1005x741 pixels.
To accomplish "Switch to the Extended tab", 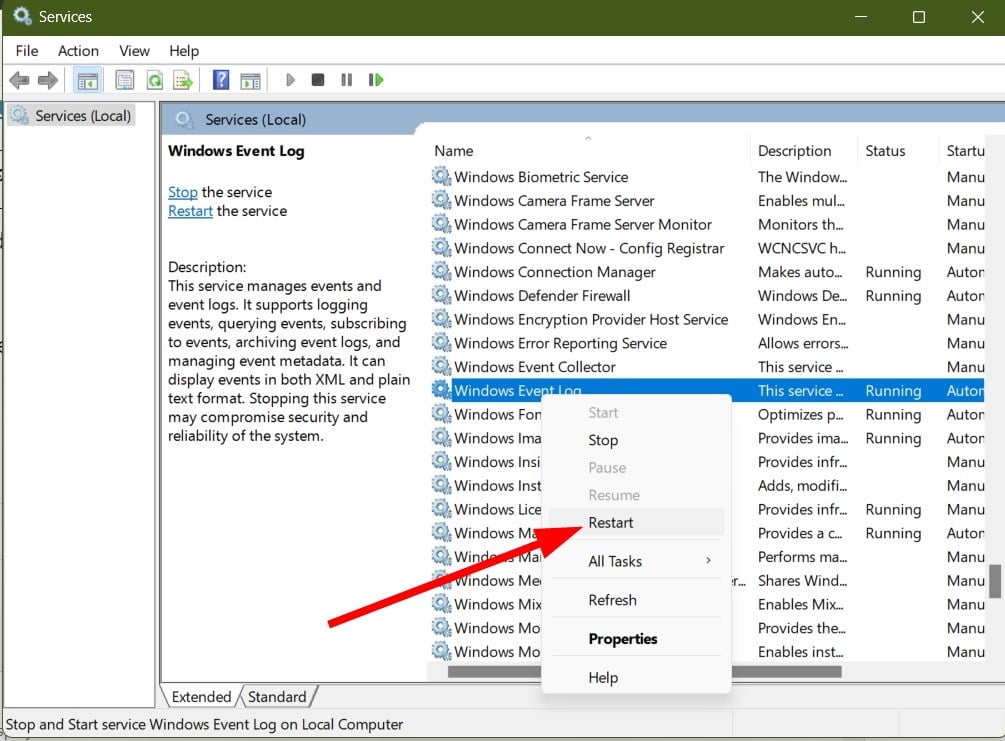I will coord(201,697).
